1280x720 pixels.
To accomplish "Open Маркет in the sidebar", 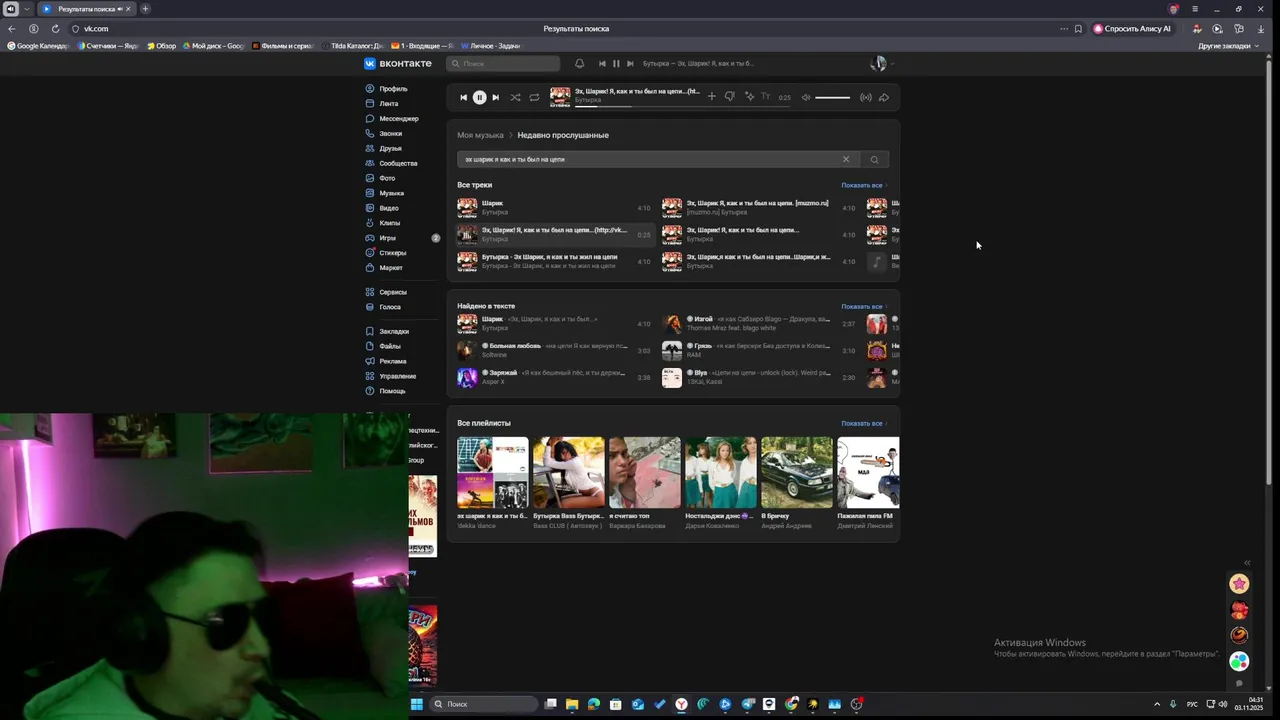I will click(391, 268).
